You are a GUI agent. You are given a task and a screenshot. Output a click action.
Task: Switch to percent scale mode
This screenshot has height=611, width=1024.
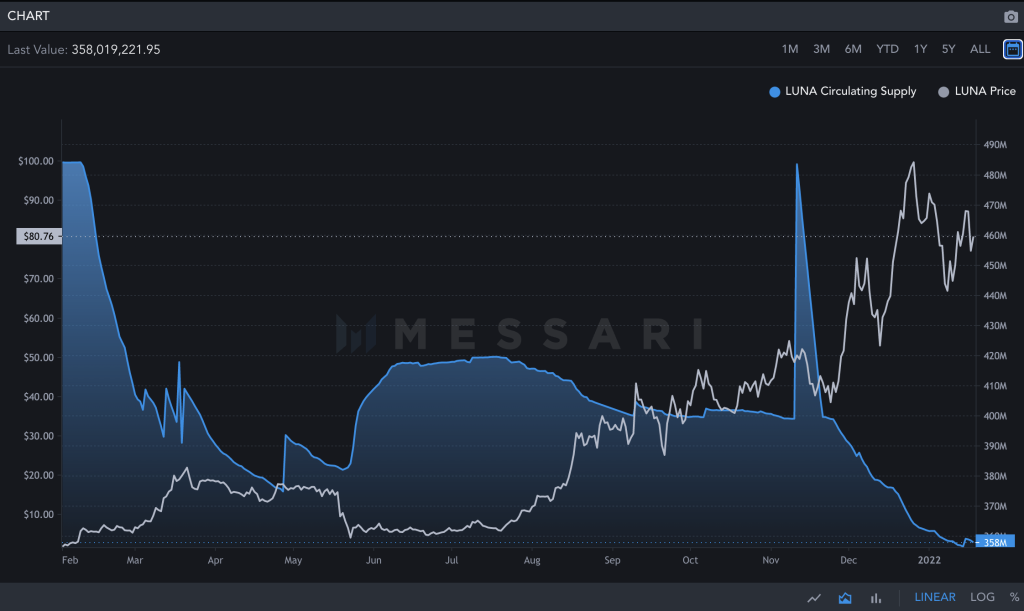[1014, 597]
